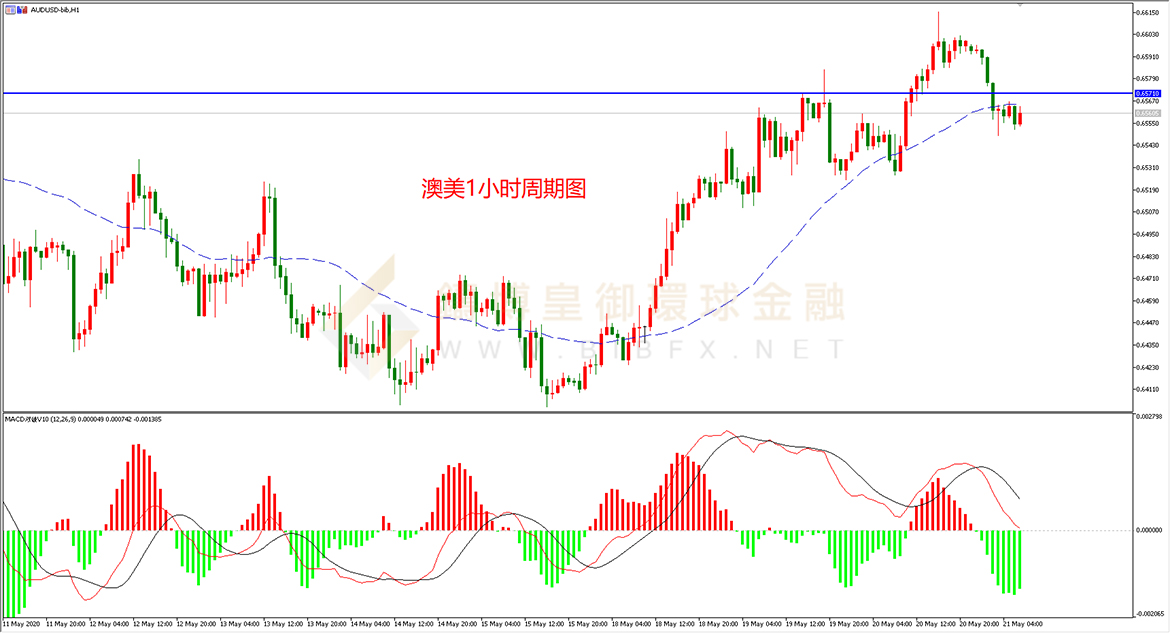Click the 18 May 20:00 time axis marker
The width and height of the screenshot is (1170, 633).
point(719,623)
